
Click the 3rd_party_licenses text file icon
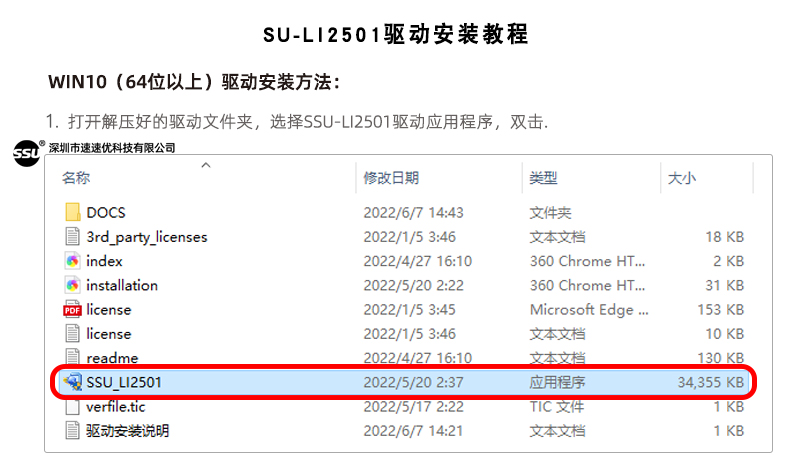tap(73, 236)
